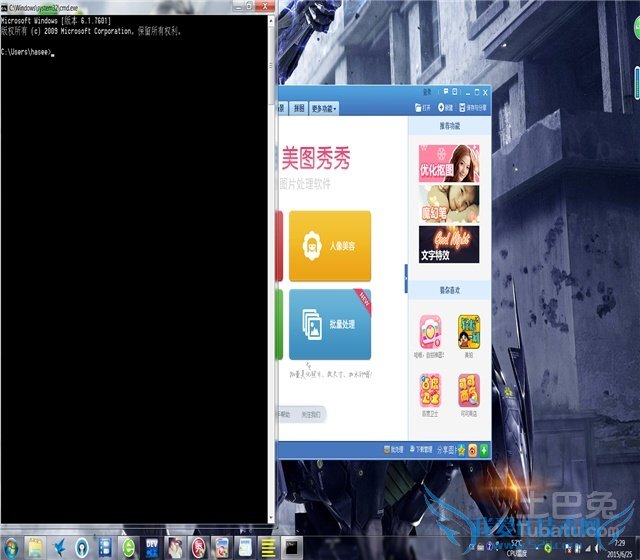Click the cmd scrollbar down arrow
The width and height of the screenshot is (640, 560).
point(271,520)
